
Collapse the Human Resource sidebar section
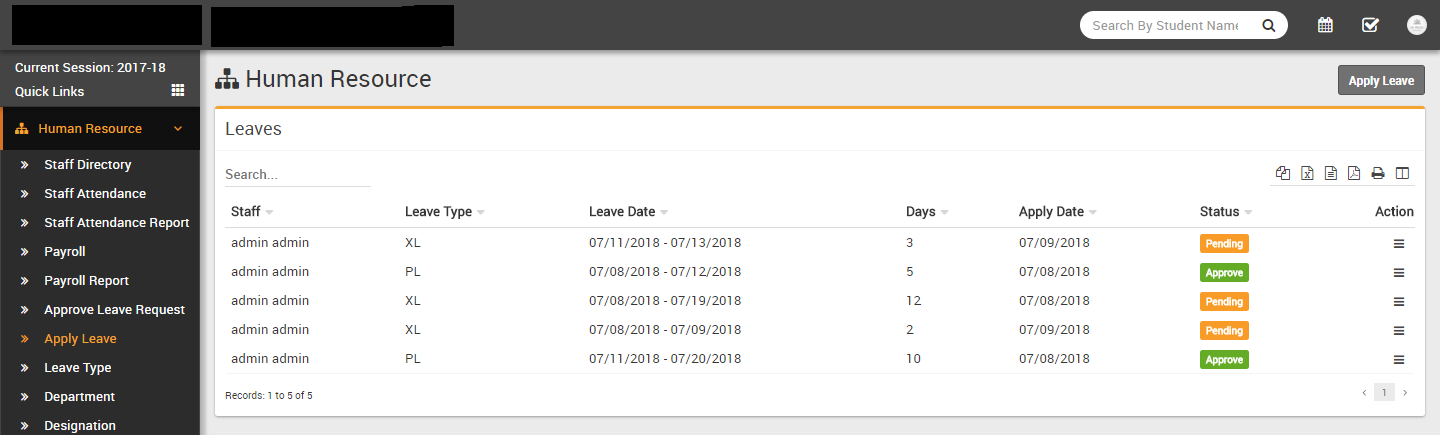(x=178, y=129)
